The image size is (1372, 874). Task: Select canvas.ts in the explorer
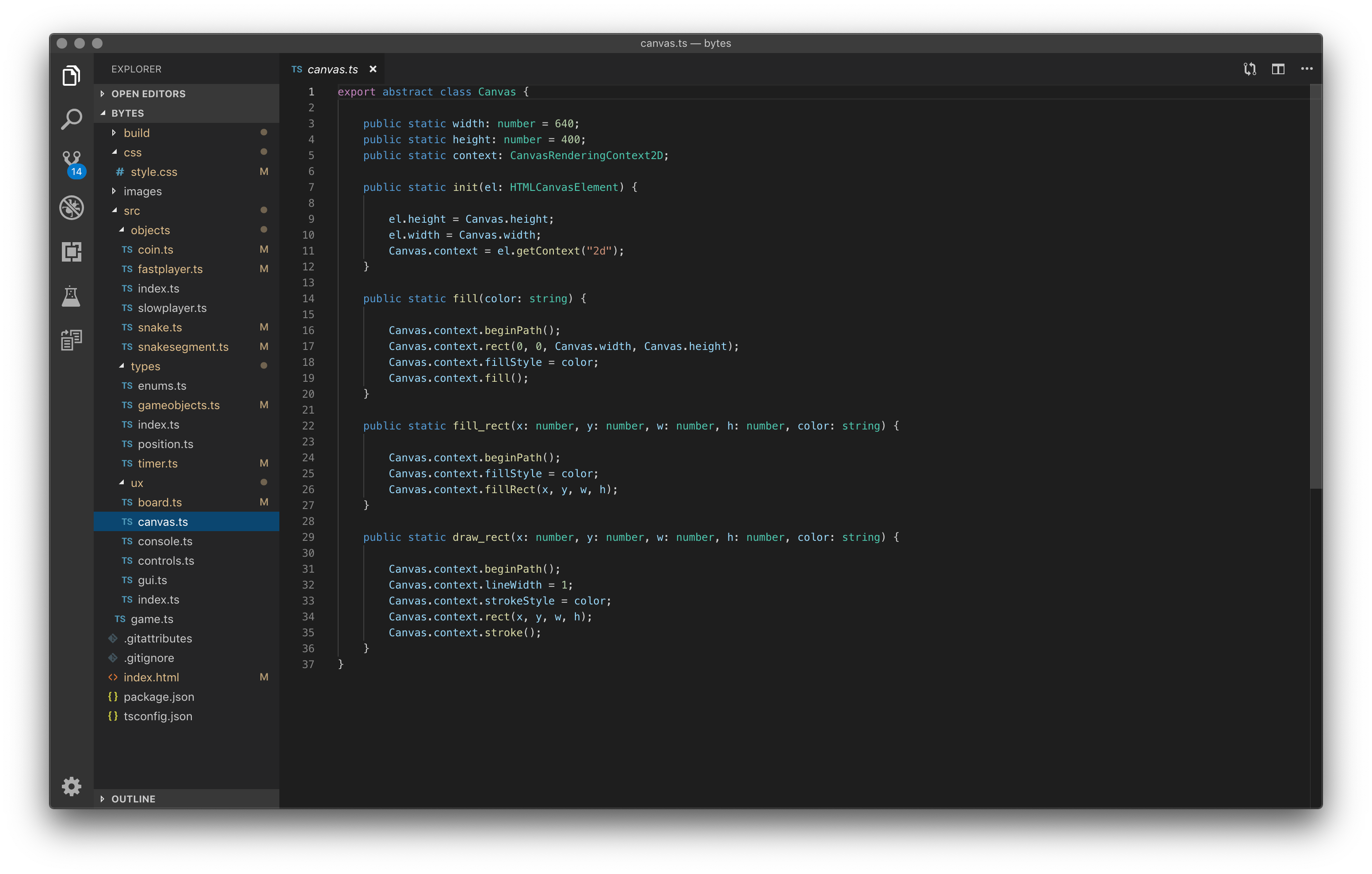[x=187, y=521]
